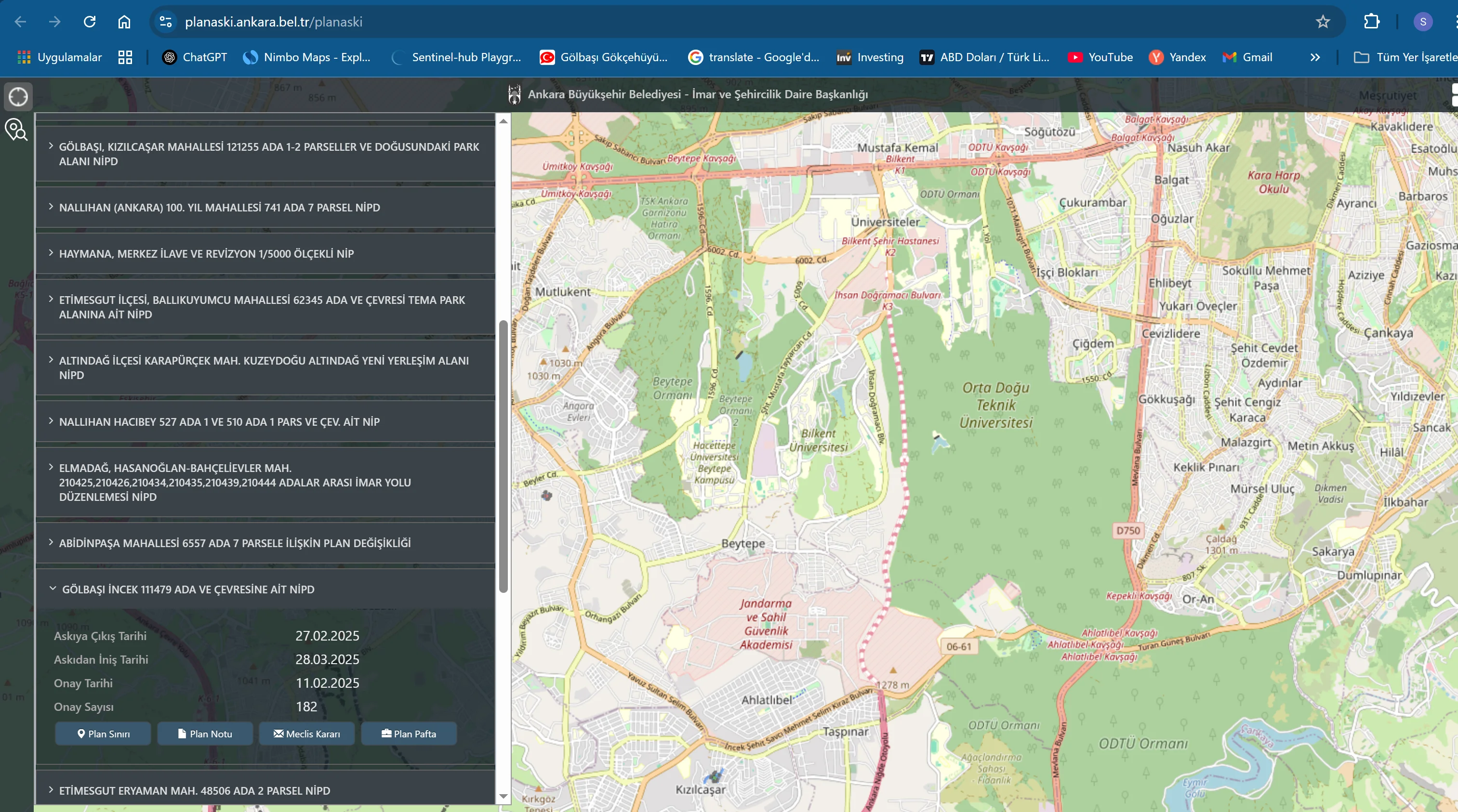The width and height of the screenshot is (1458, 812).
Task: Collapse GÖLBAŞI İNCEK 111479 ADA plan entry
Action: [x=187, y=589]
